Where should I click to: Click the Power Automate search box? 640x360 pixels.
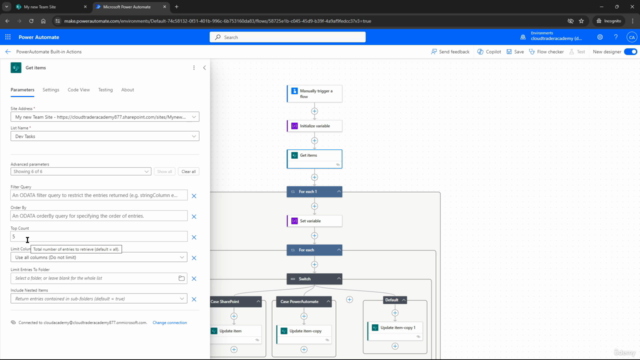tap(288, 37)
